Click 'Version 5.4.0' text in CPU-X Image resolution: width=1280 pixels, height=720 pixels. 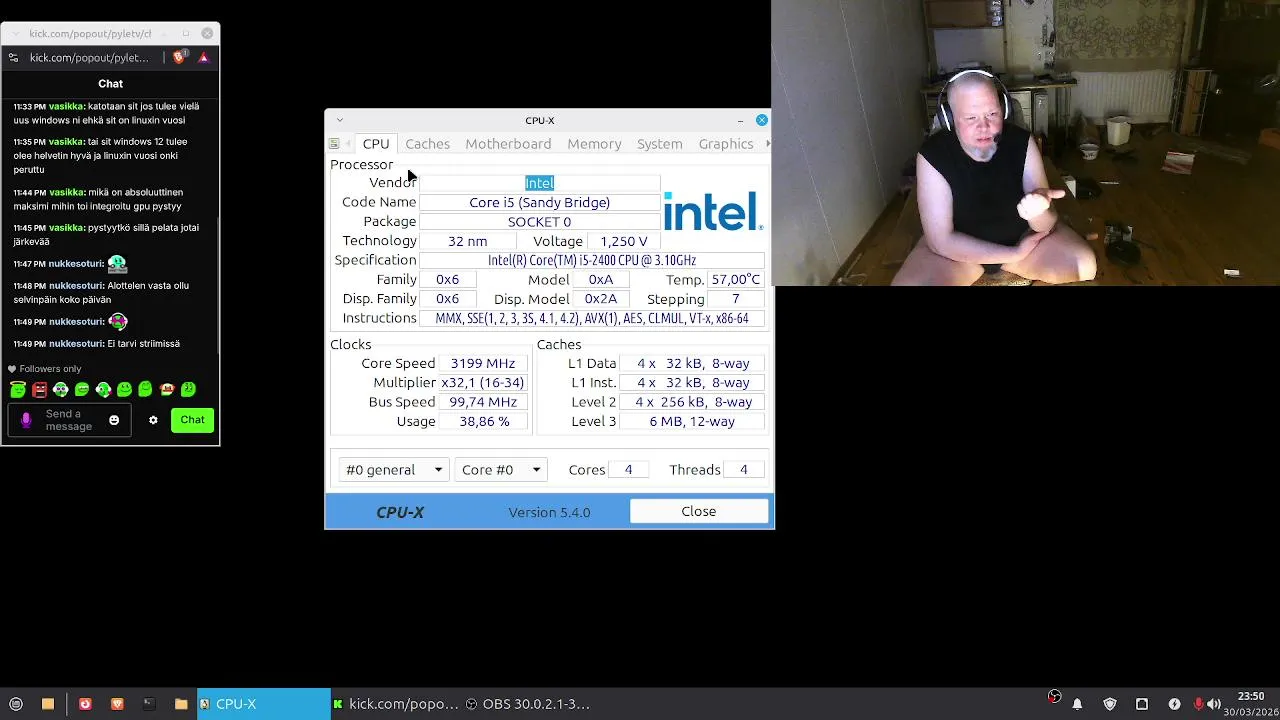[x=549, y=512]
